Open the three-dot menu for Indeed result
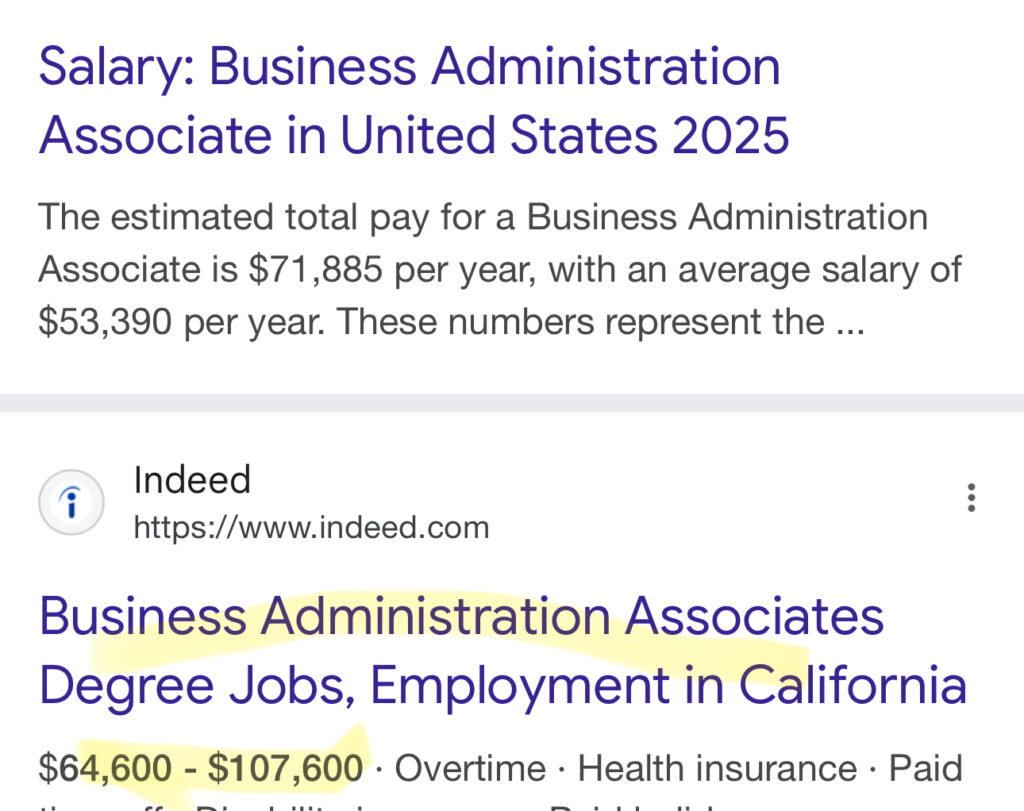The image size is (1024, 811). click(x=971, y=498)
